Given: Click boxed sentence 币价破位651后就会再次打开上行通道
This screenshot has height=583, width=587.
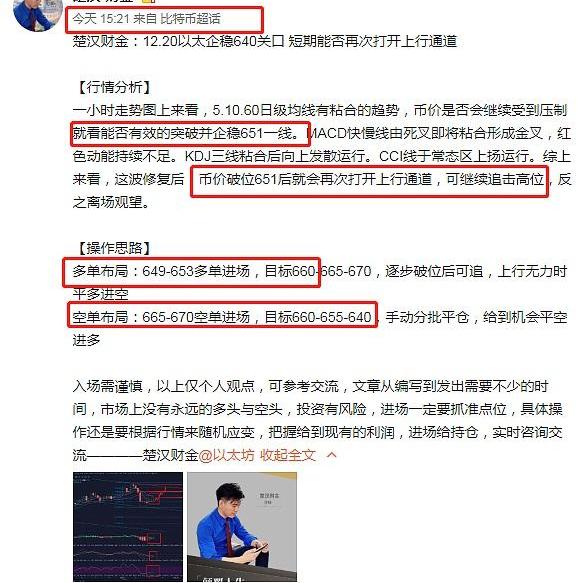Looking at the screenshot, I should pyautogui.click(x=369, y=181).
